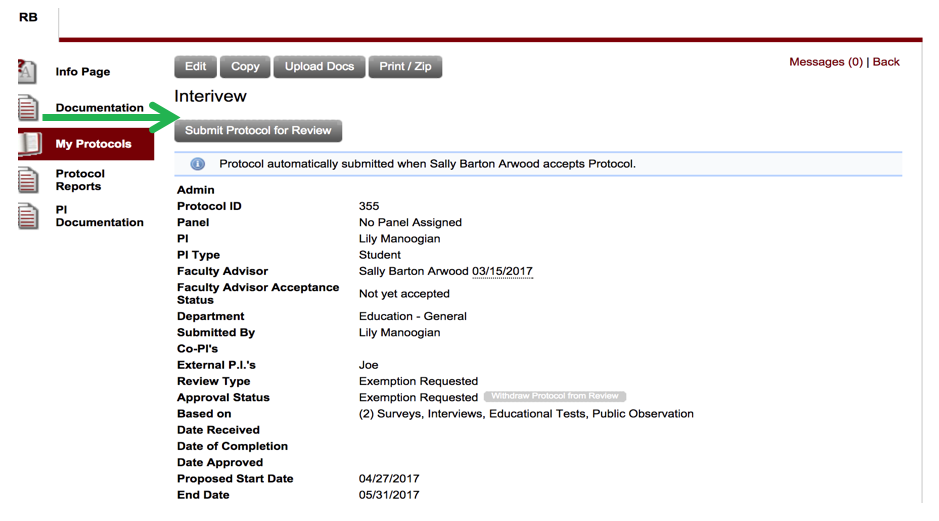The image size is (939, 521).
Task: Click the Upload Docs button
Action: pyautogui.click(x=319, y=67)
